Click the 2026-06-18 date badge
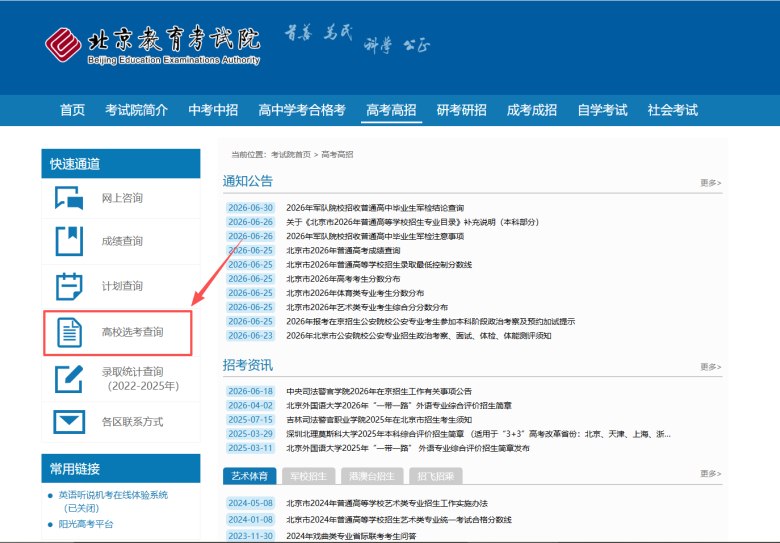 (250, 391)
